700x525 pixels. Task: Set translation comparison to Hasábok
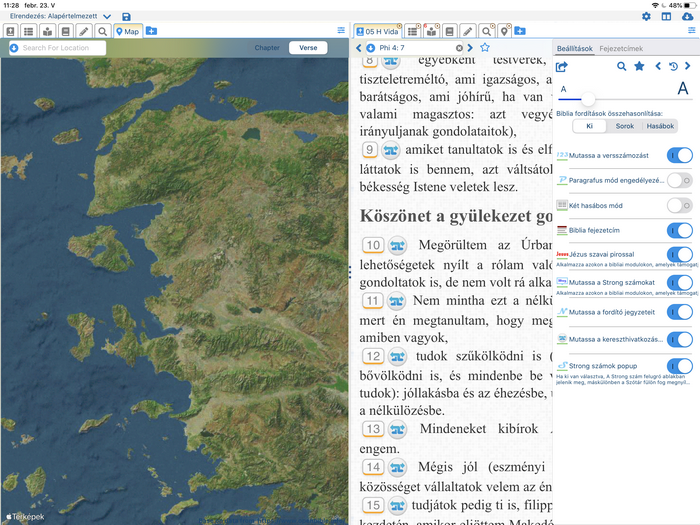click(x=660, y=126)
